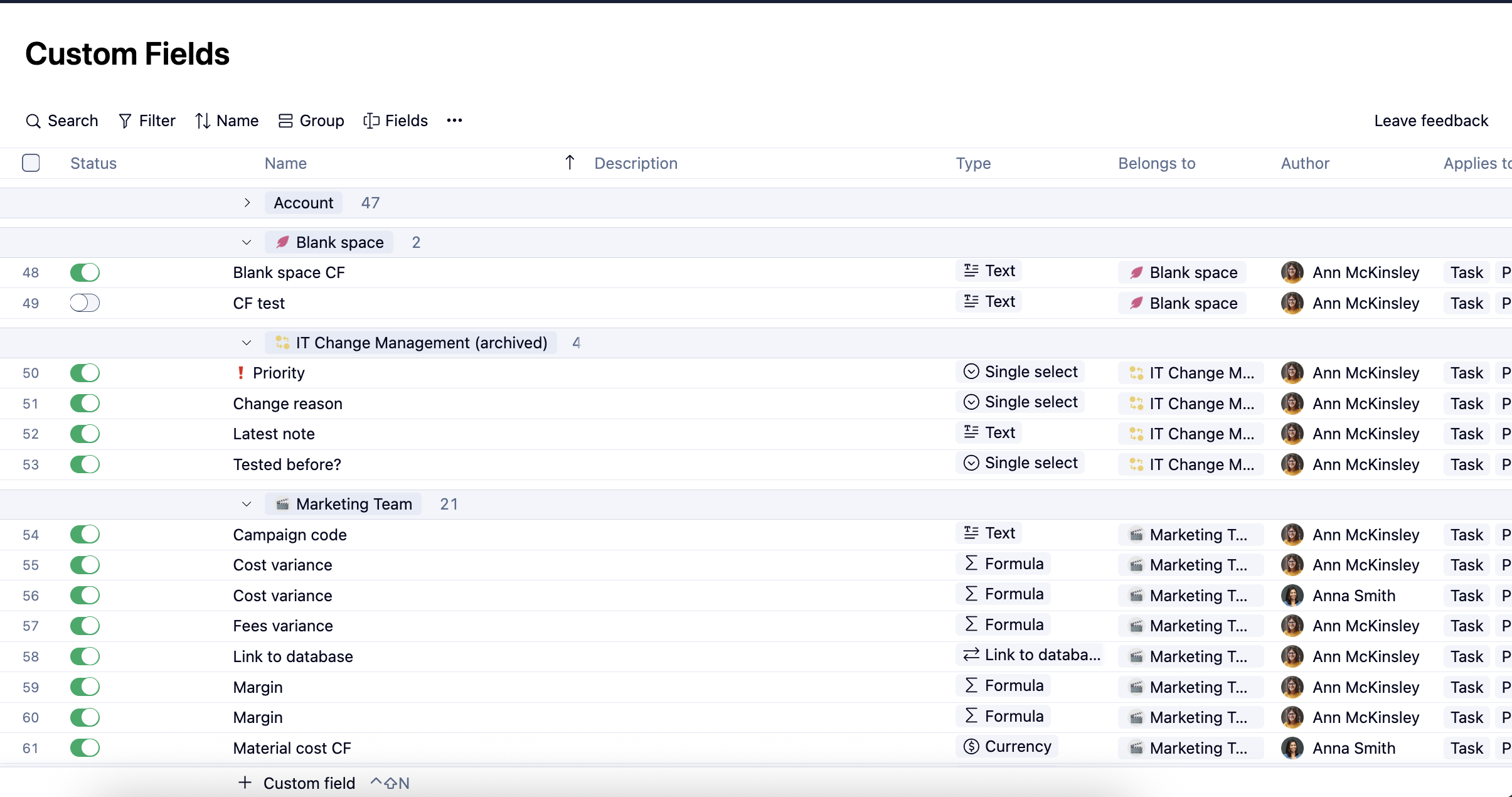Toggle off the Blank space CF status switch

(x=85, y=272)
